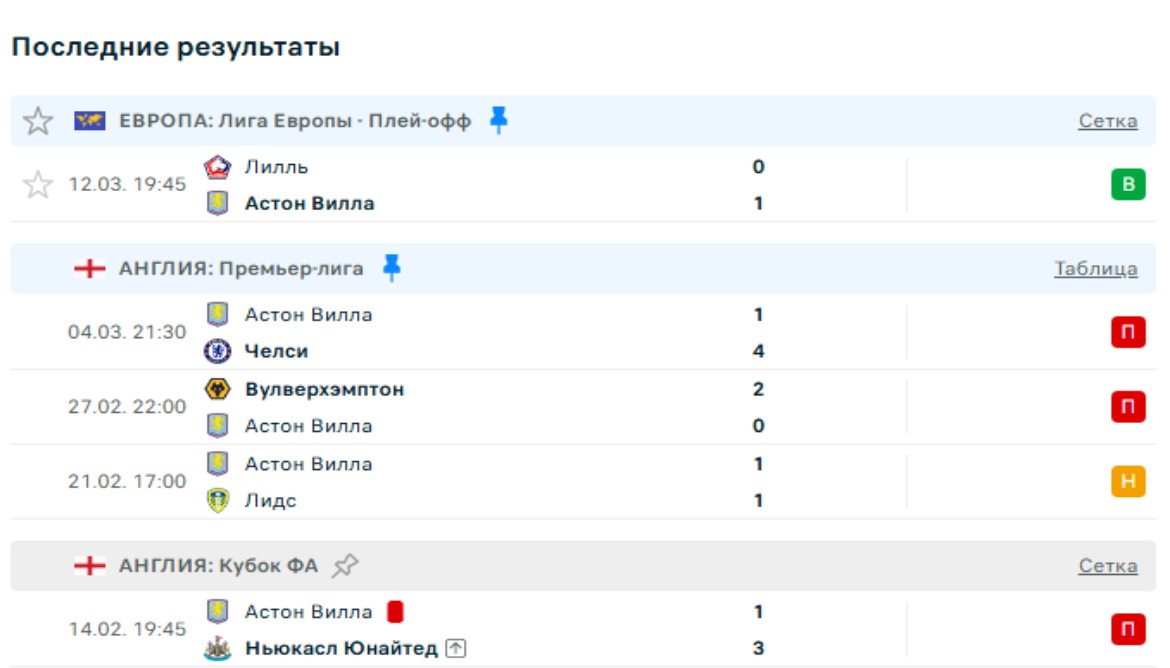Viewport: 1170px width, 668px height.
Task: Pin the England FA Cup section
Action: [345, 566]
